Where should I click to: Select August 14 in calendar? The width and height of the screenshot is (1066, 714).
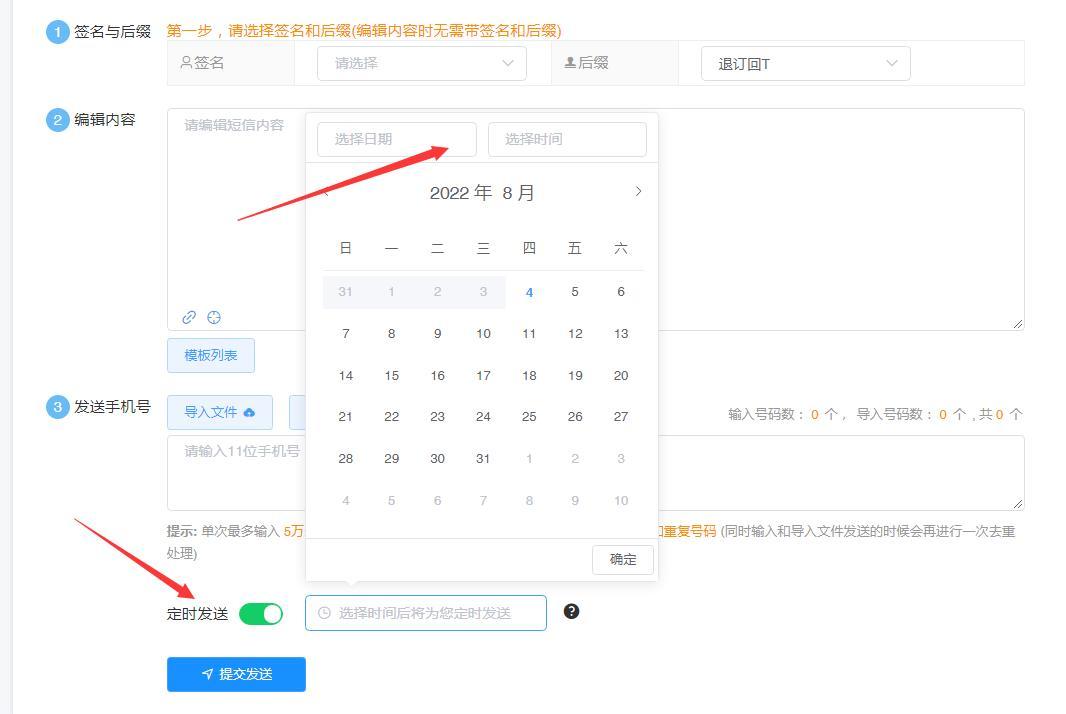click(x=345, y=375)
